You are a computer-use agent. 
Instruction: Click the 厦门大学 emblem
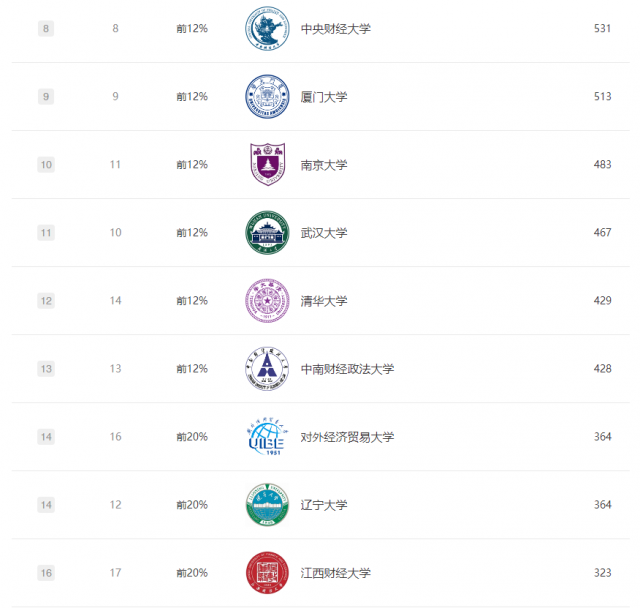pos(267,96)
